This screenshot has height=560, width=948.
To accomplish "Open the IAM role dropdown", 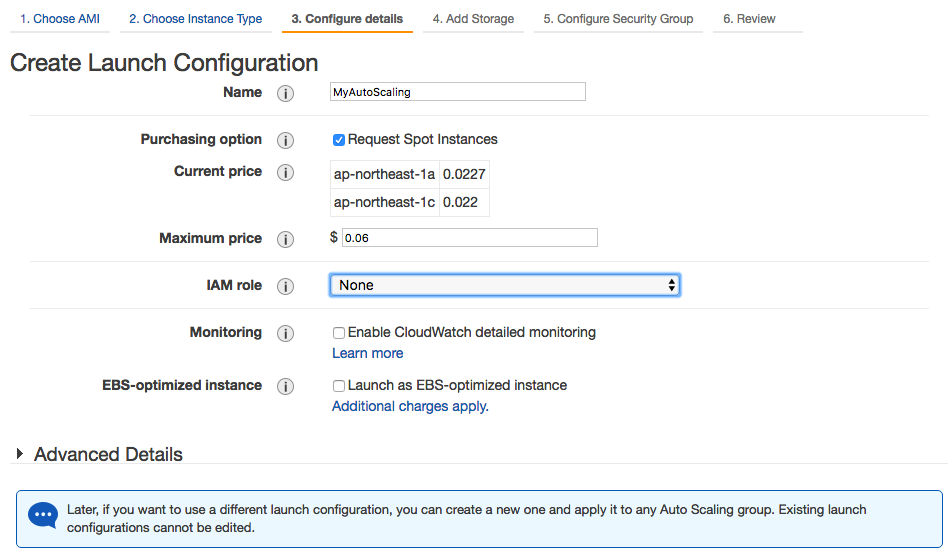I will tap(505, 285).
